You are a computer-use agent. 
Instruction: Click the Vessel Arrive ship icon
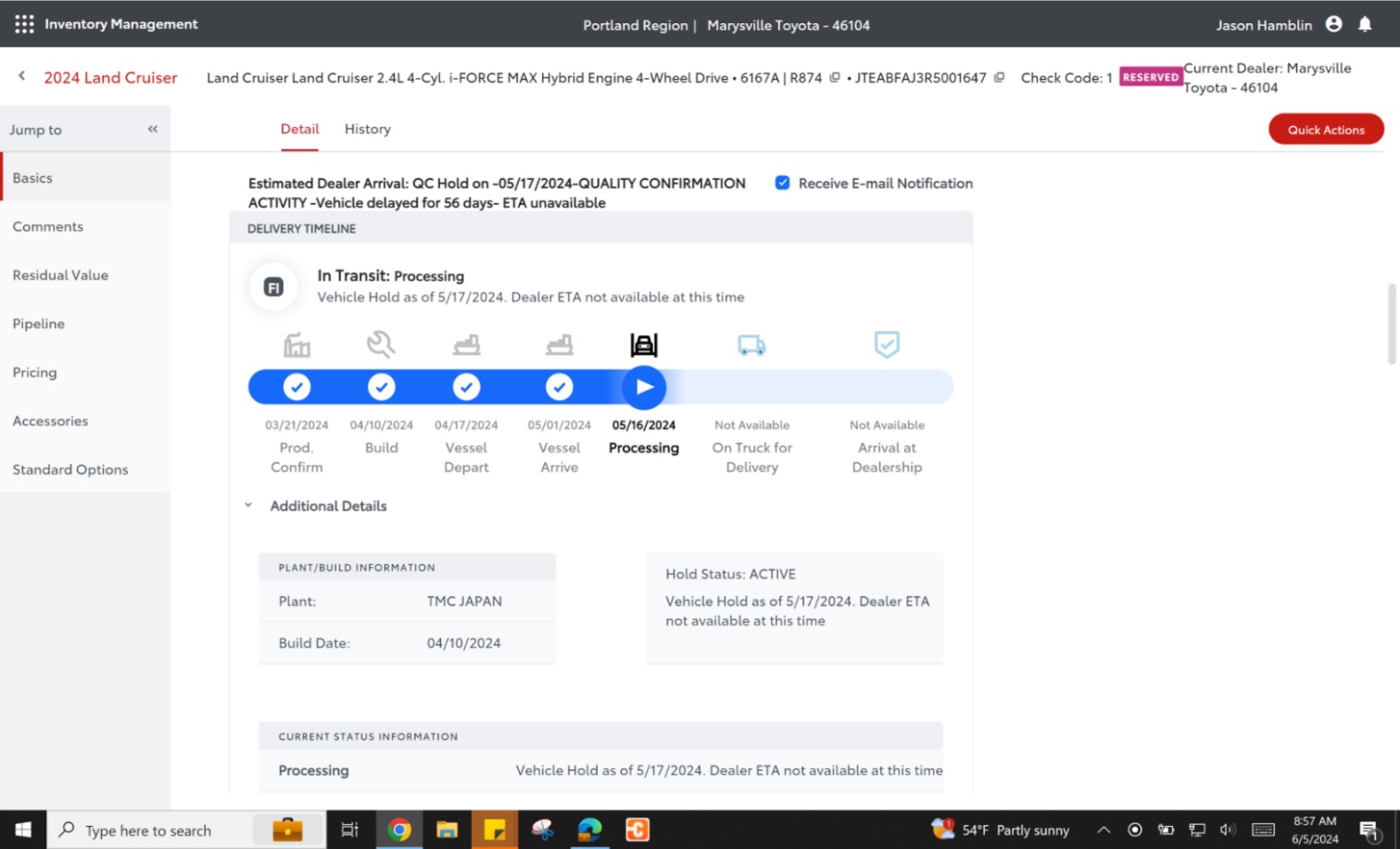point(560,345)
